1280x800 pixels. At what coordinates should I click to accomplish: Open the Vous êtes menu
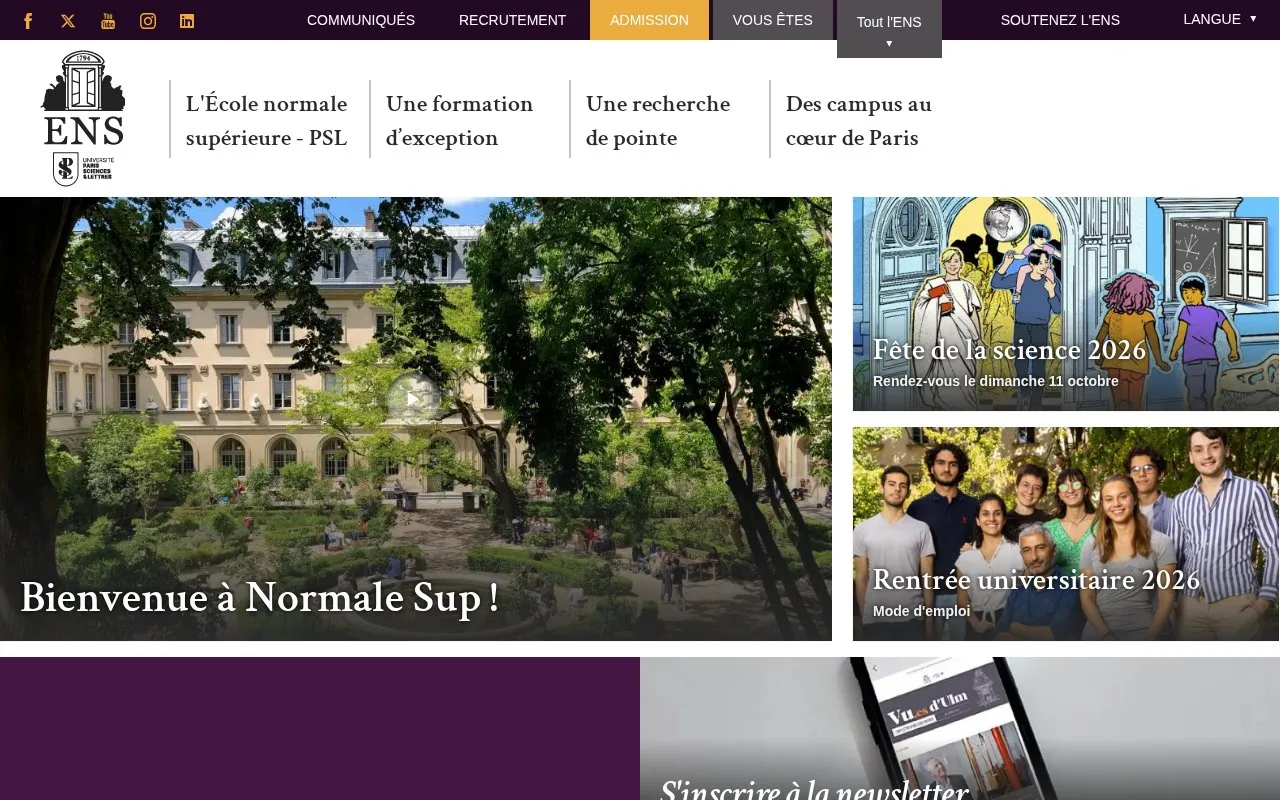pos(772,20)
